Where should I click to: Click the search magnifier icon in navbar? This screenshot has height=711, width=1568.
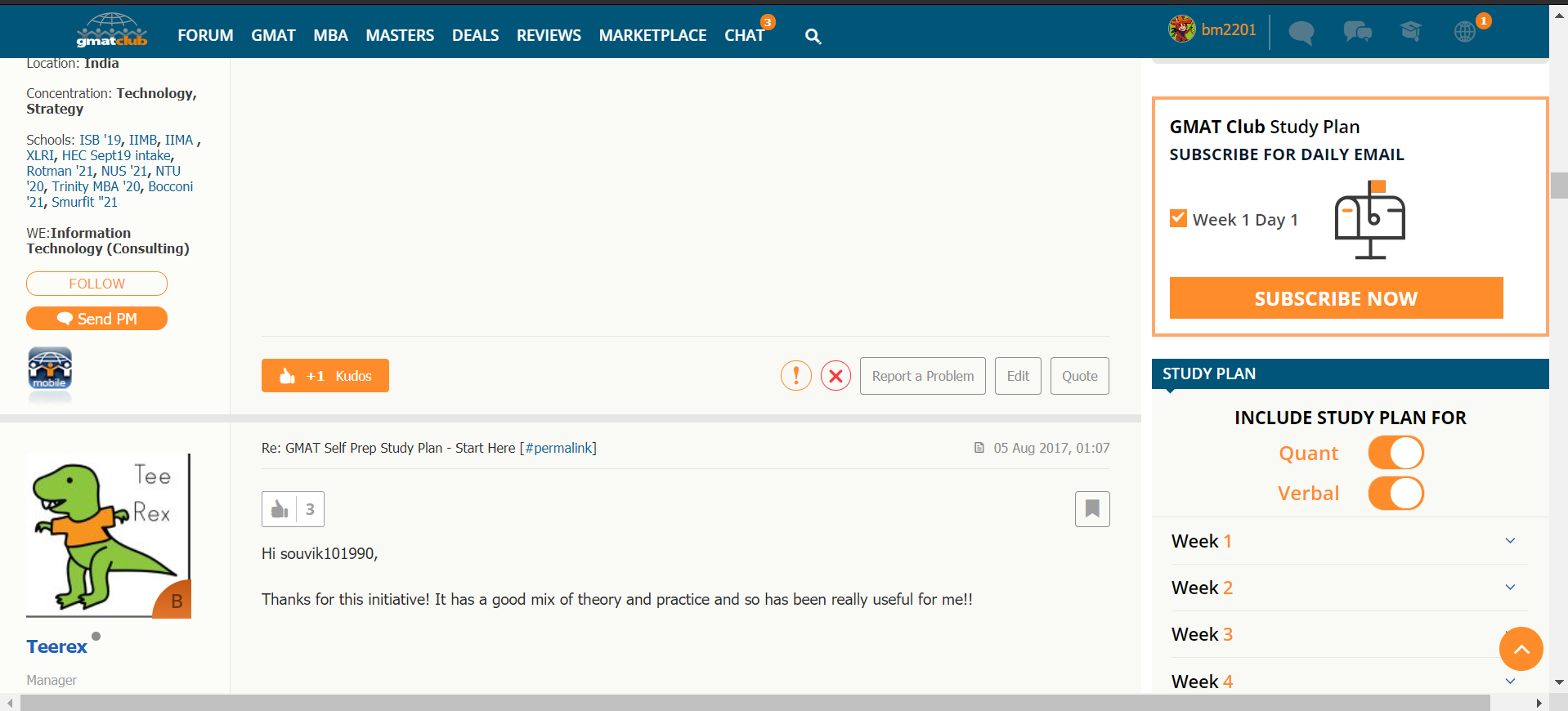pyautogui.click(x=813, y=36)
